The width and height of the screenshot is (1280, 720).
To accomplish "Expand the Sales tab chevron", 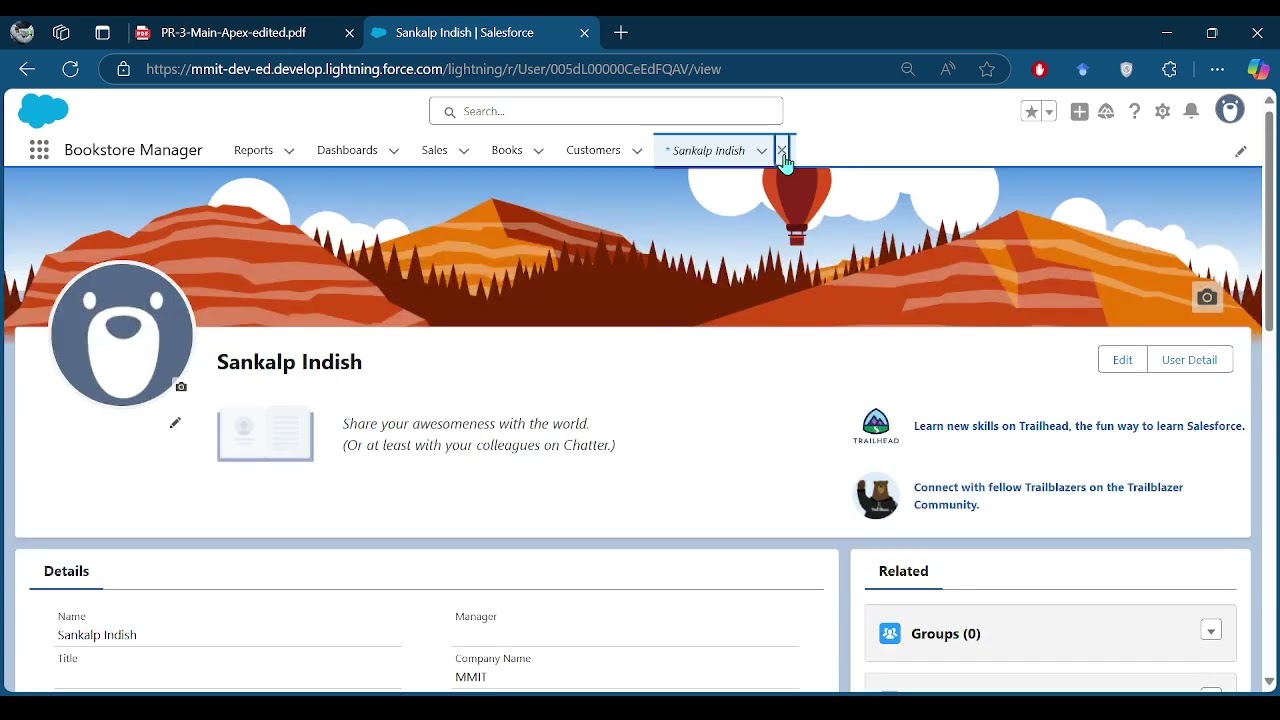I will coord(464,151).
